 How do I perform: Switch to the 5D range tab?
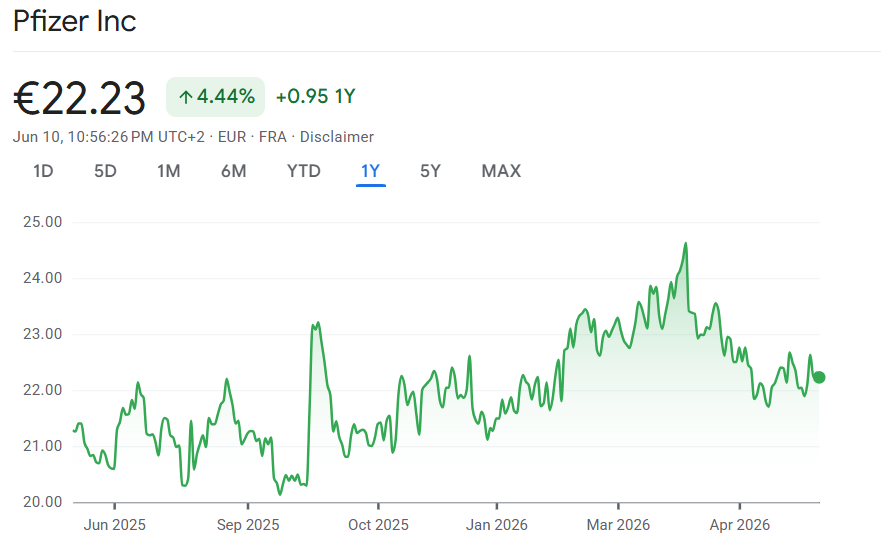point(105,171)
